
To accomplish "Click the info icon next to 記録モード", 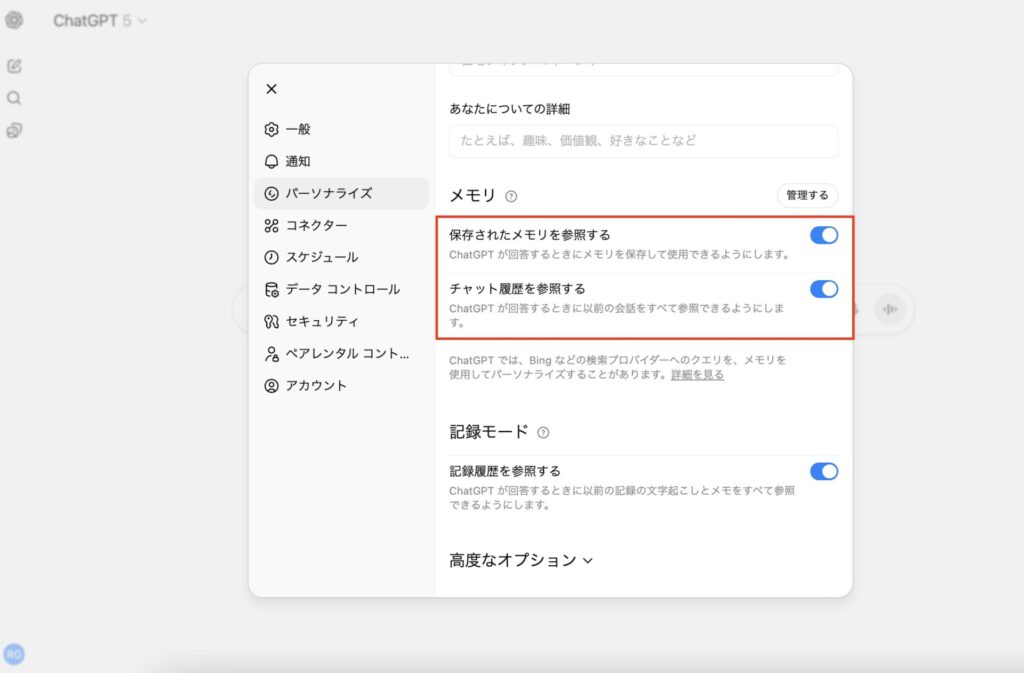I will click(543, 433).
